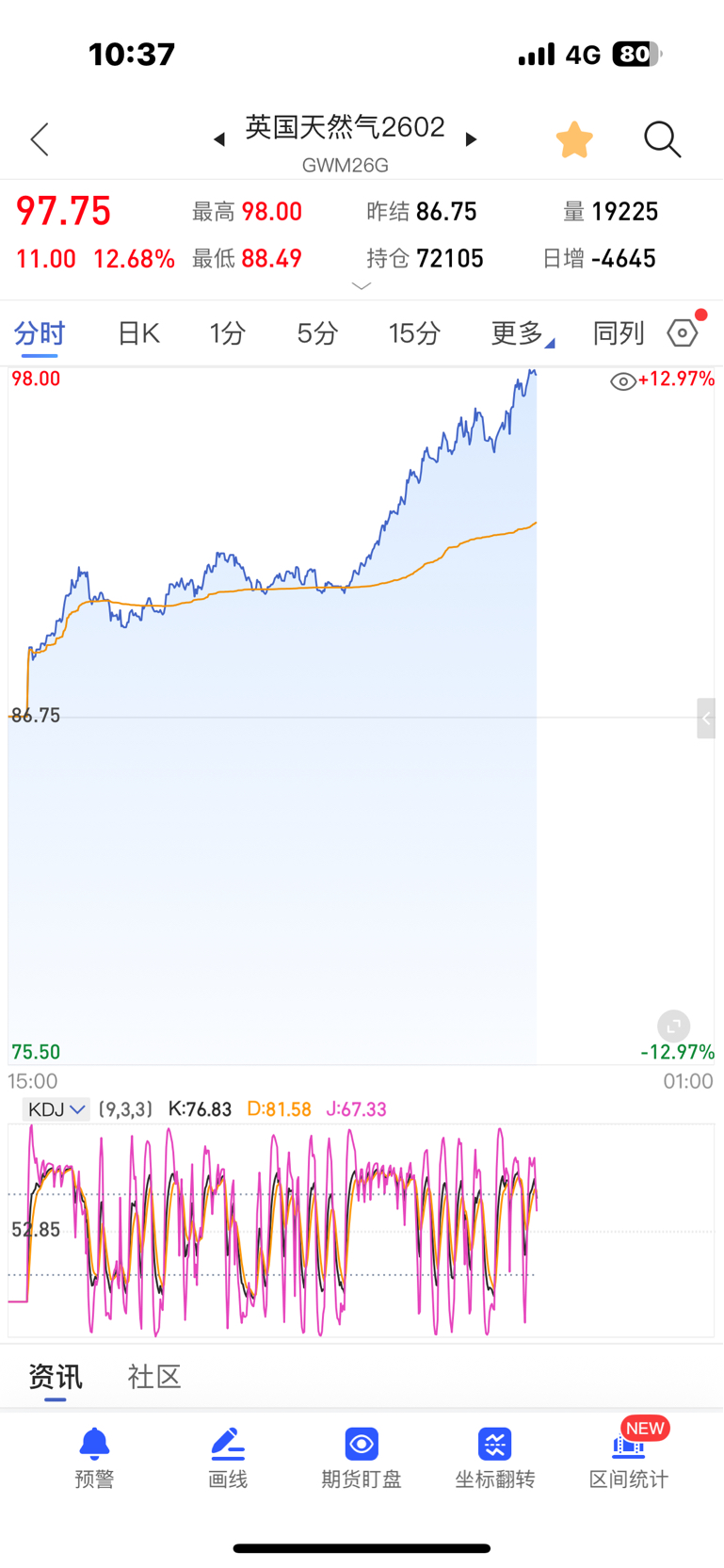Viewport: 724px width, 1568px height.
Task: Open the 社区 community tab
Action: click(153, 1377)
